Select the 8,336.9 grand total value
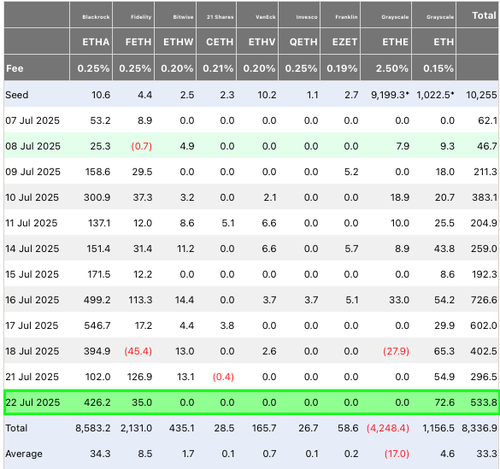 click(479, 428)
